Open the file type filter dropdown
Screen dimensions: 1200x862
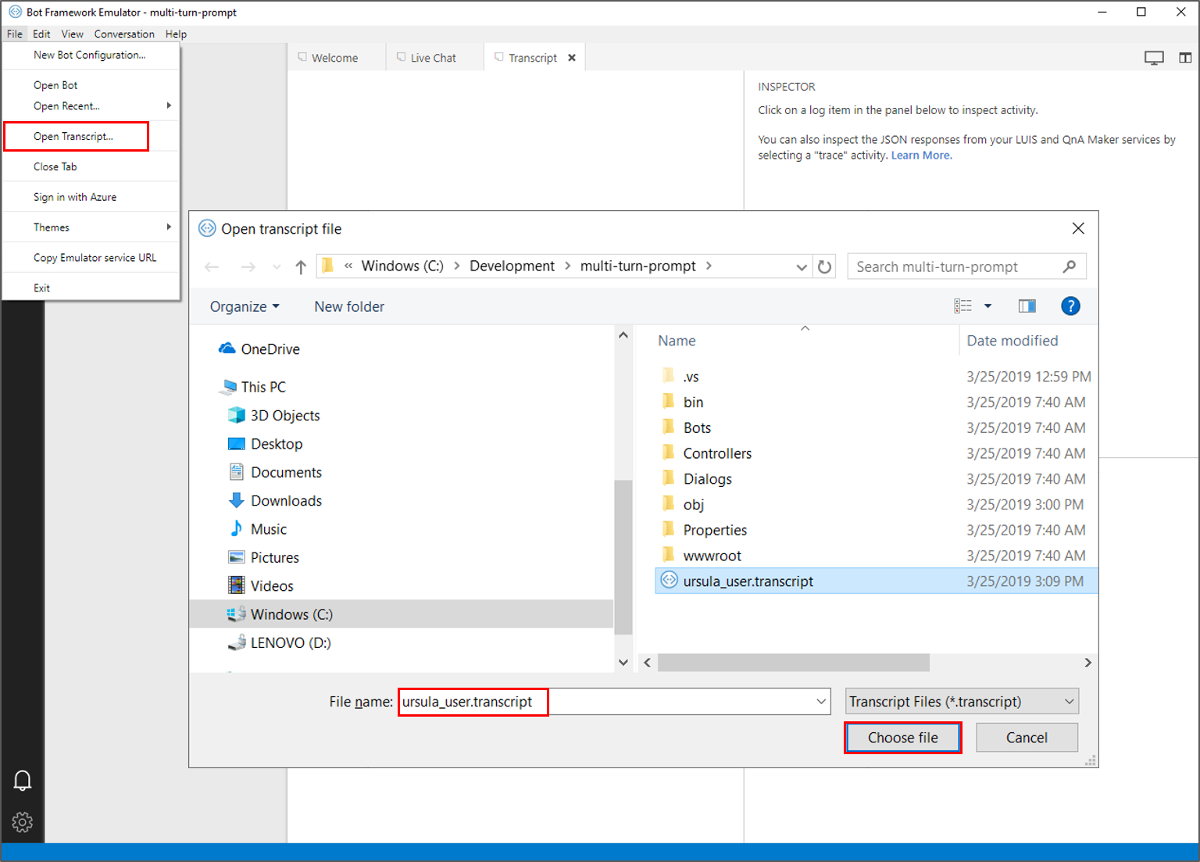(x=962, y=702)
